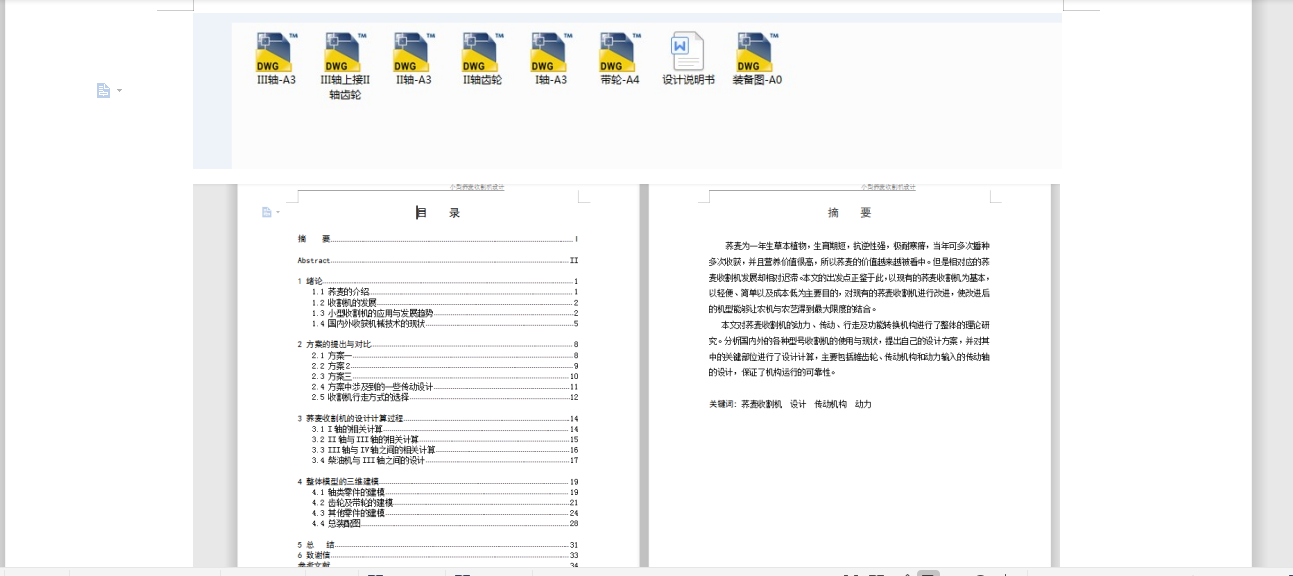The width and height of the screenshot is (1293, 576).
Task: Select the 带轮-A4 DWG file icon
Action: click(x=619, y=51)
